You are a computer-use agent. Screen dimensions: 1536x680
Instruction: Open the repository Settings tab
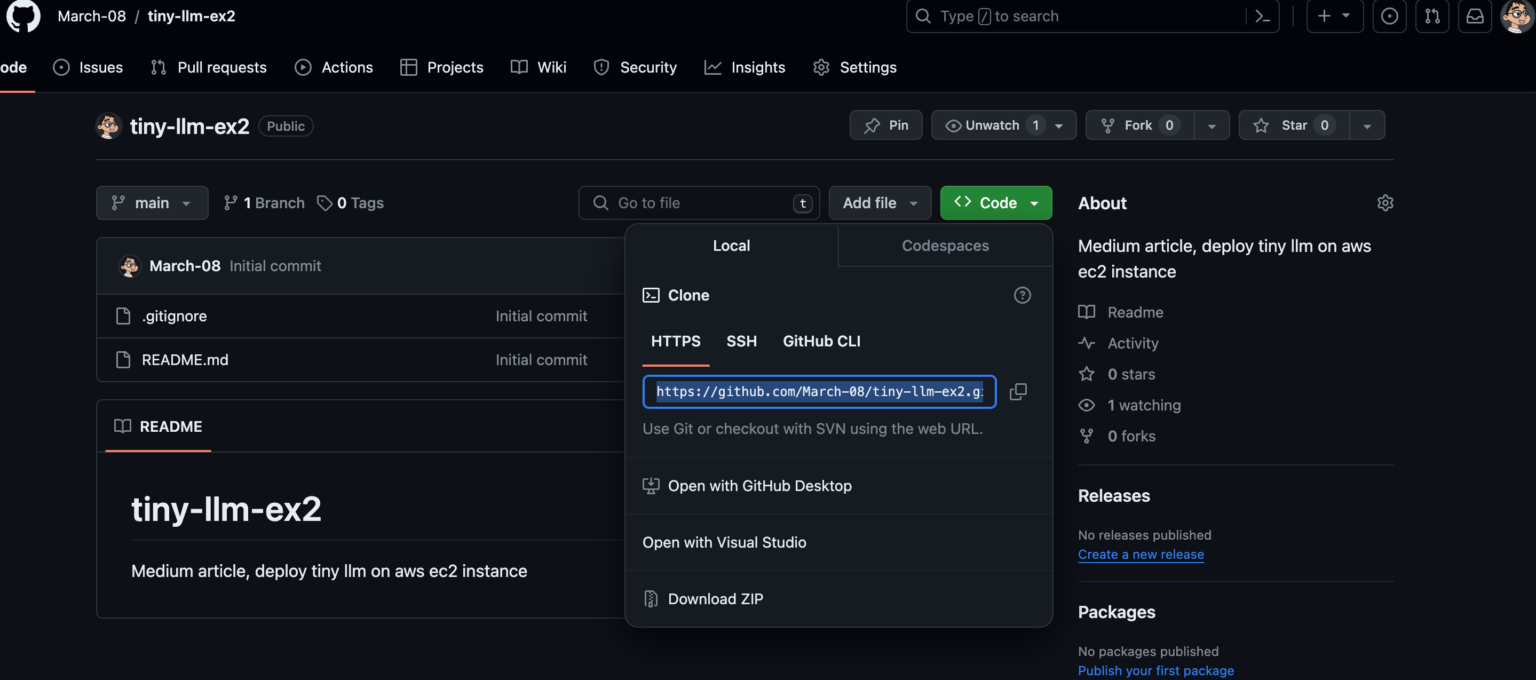[855, 67]
